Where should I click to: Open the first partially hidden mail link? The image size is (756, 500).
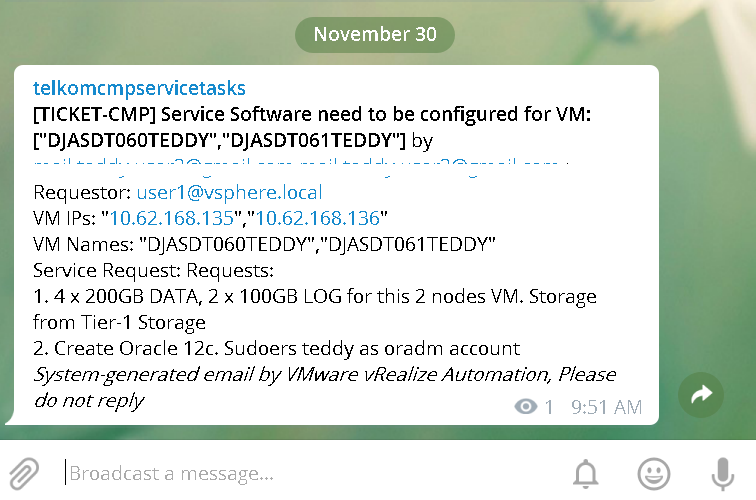pos(162,163)
